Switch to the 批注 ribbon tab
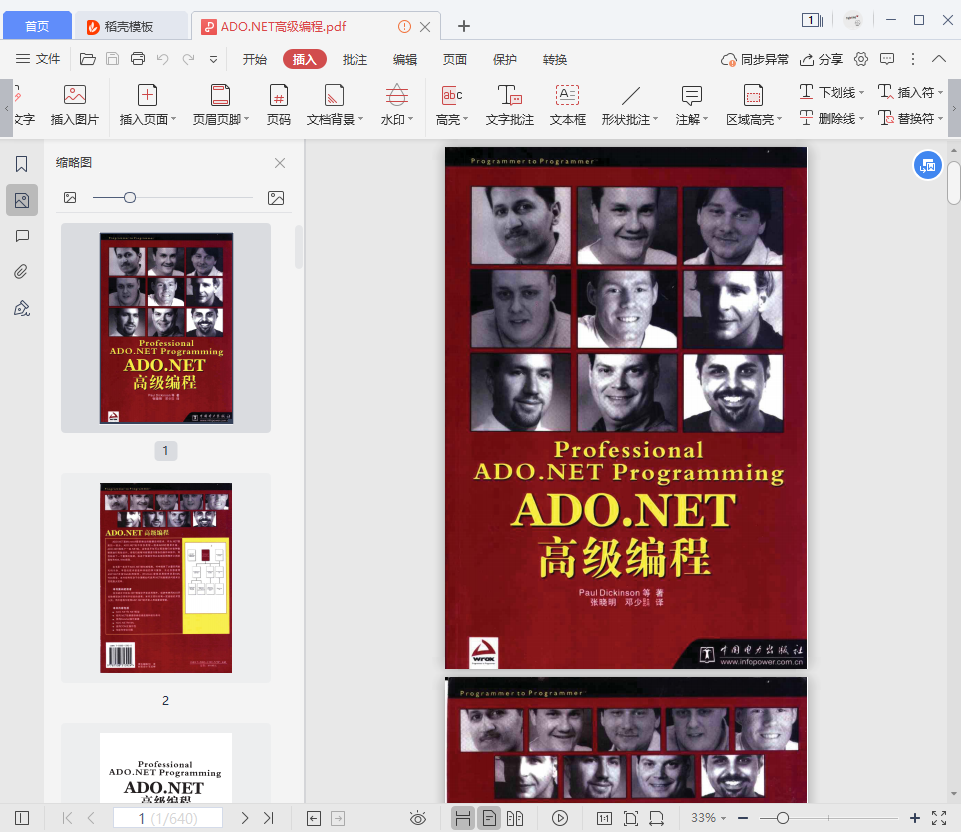Viewport: 961px width, 832px height. pos(355,59)
